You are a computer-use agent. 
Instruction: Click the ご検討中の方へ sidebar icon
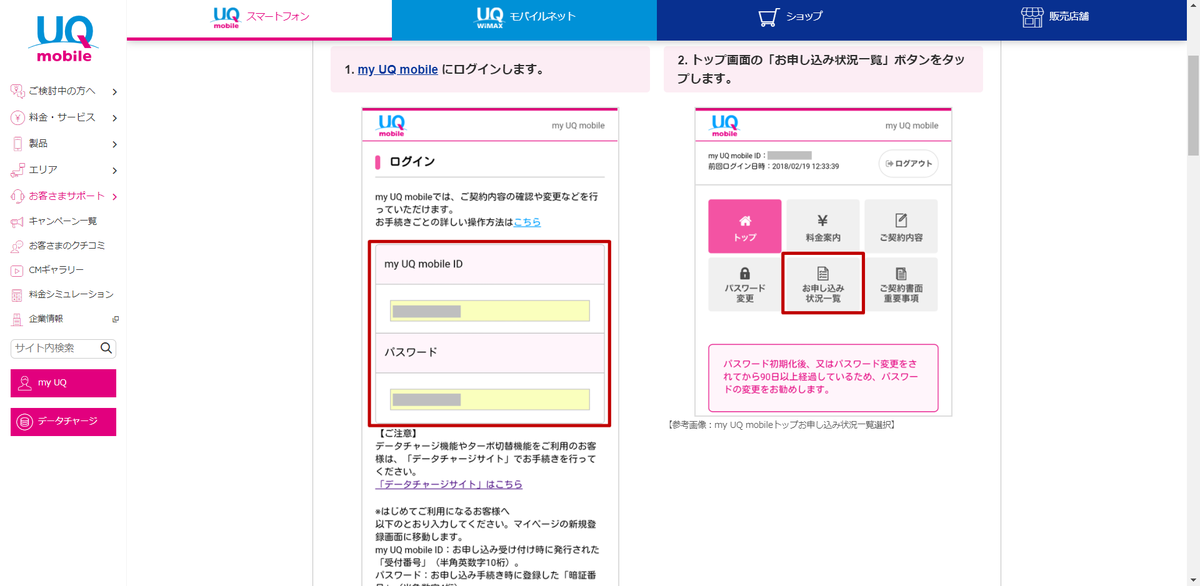click(17, 91)
